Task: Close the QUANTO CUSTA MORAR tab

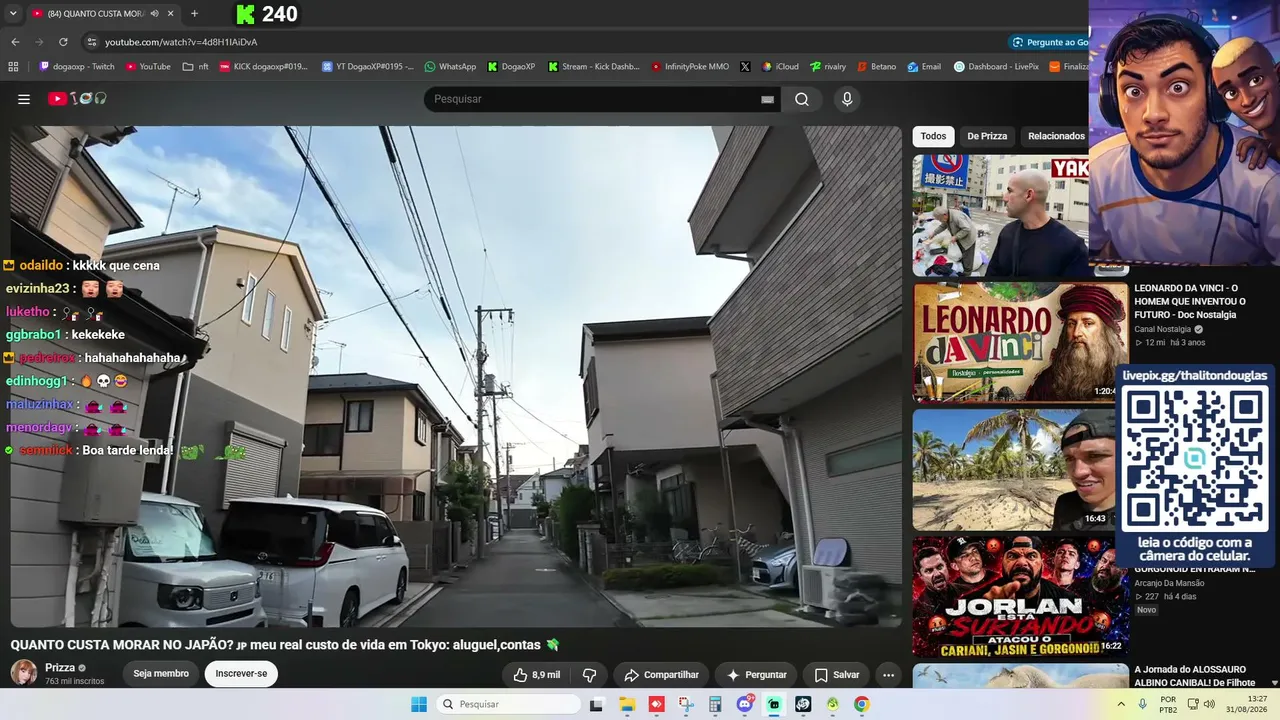Action: coord(171,14)
